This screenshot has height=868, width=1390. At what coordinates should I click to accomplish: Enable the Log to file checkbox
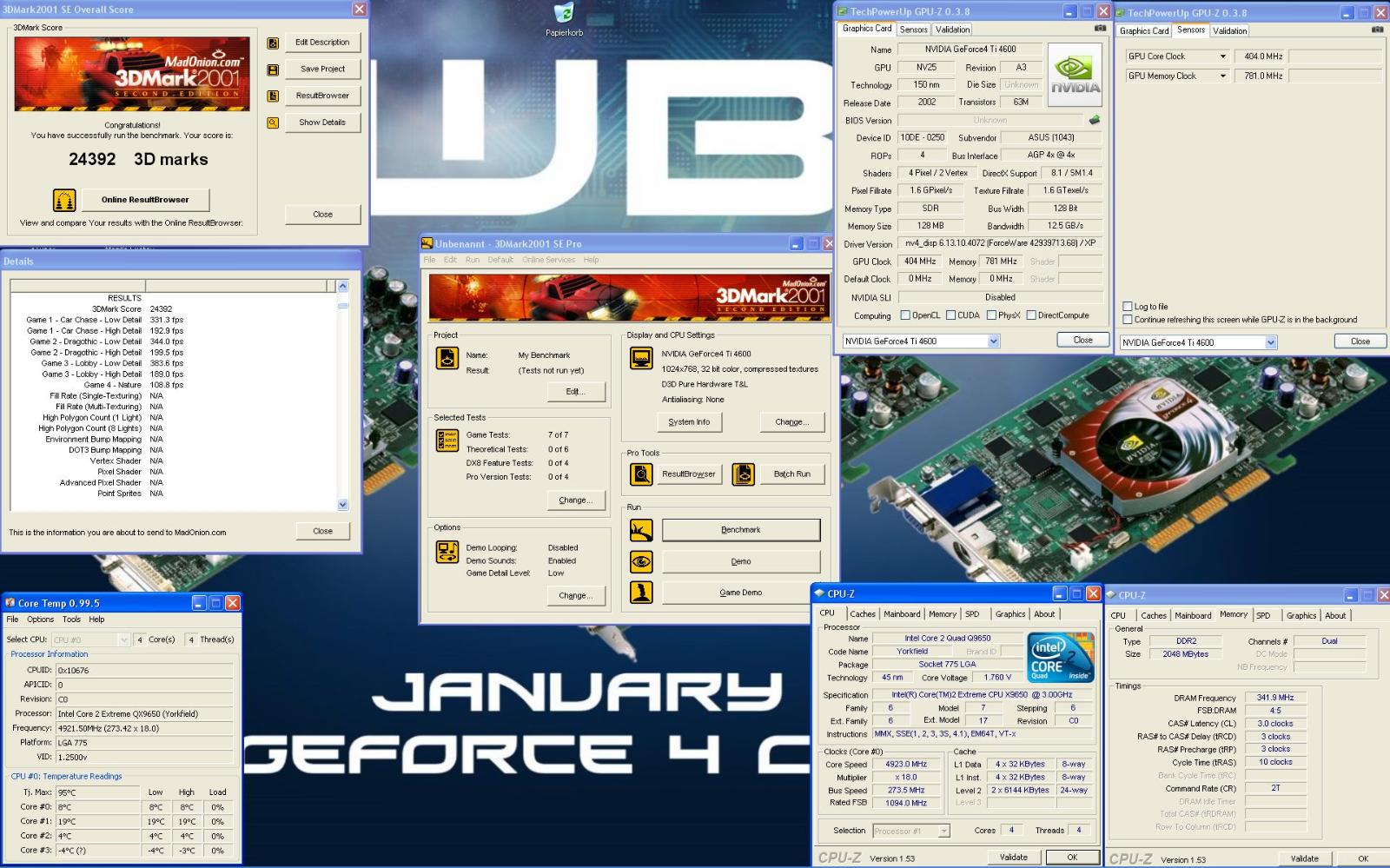click(1128, 307)
